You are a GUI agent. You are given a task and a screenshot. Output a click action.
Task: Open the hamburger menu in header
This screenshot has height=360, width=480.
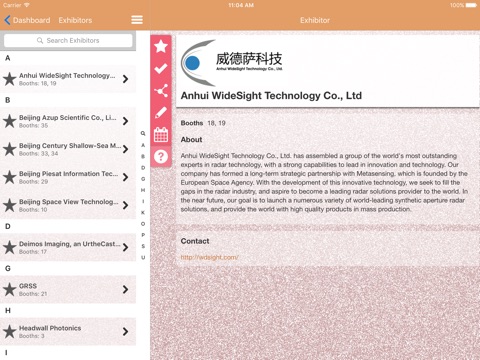coord(137,20)
